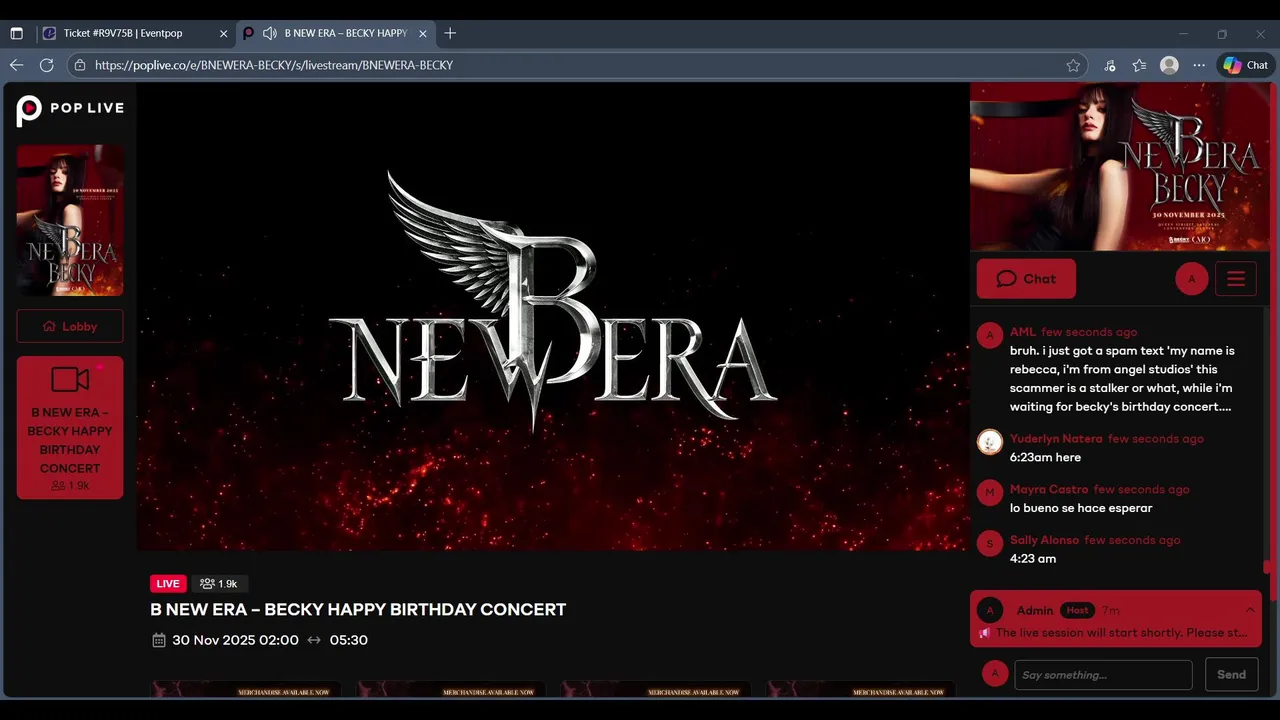Close the B NEW ERA – BECKY tab
Screen dimensions: 1280x720
(x=423, y=33)
